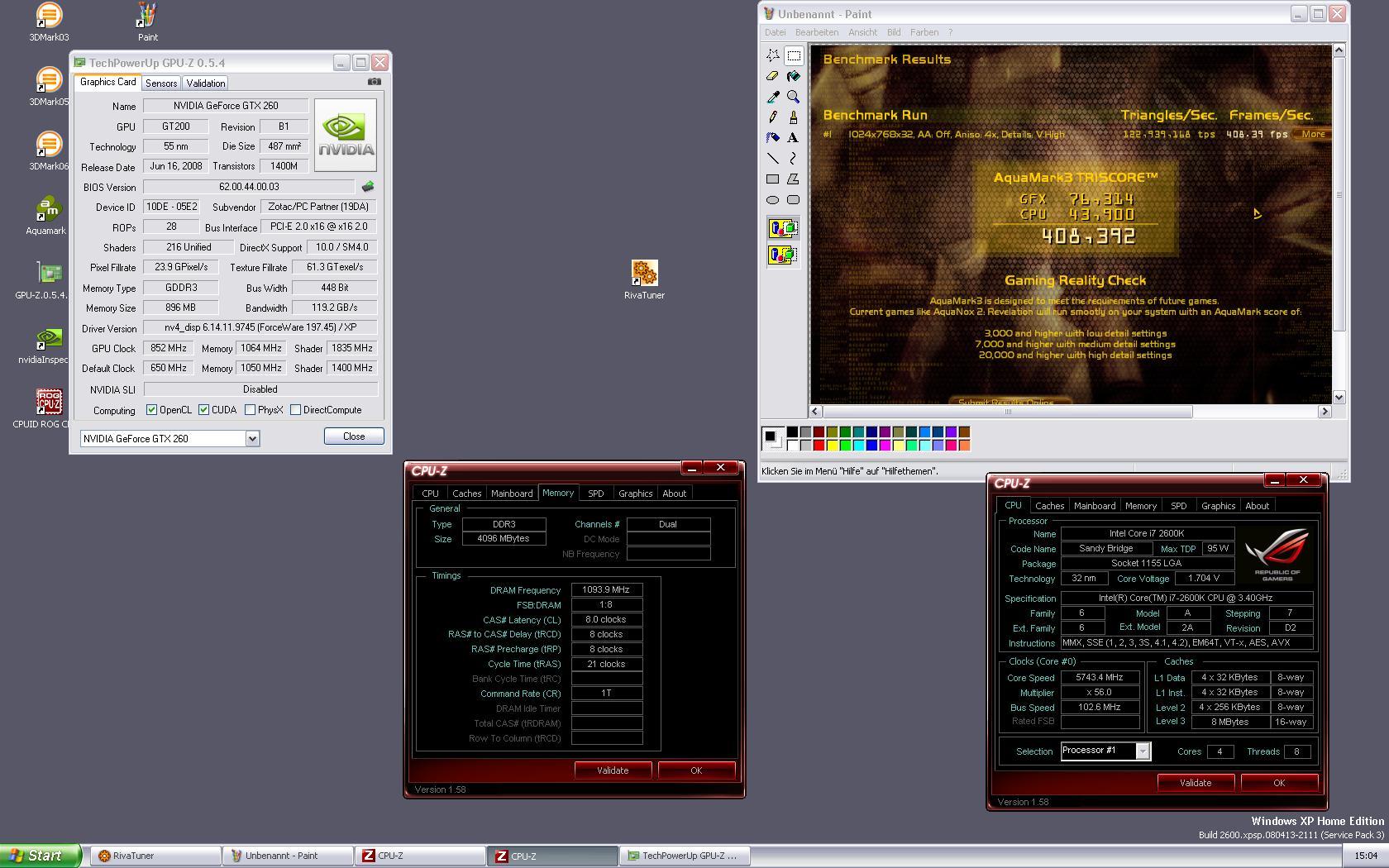This screenshot has width=1389, height=868.
Task: Open the NVIDIA GeForce GTX 260 dropdown
Action: pyautogui.click(x=253, y=439)
